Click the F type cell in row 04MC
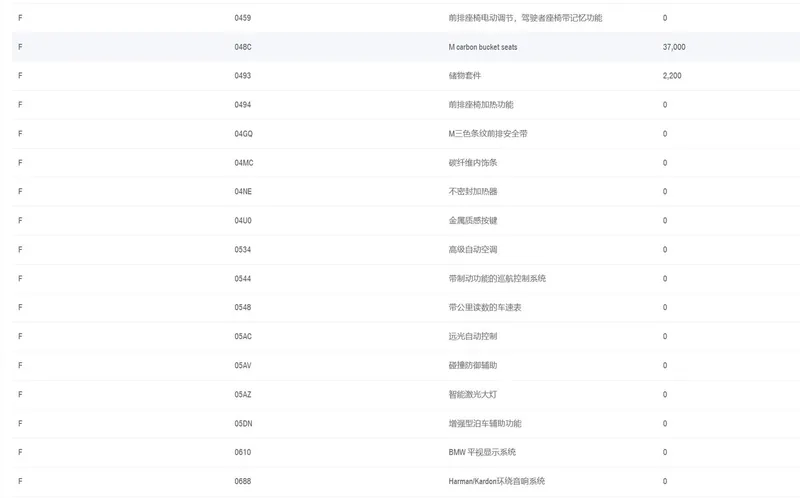Image resolution: width=800 pixels, height=498 pixels. [20, 163]
